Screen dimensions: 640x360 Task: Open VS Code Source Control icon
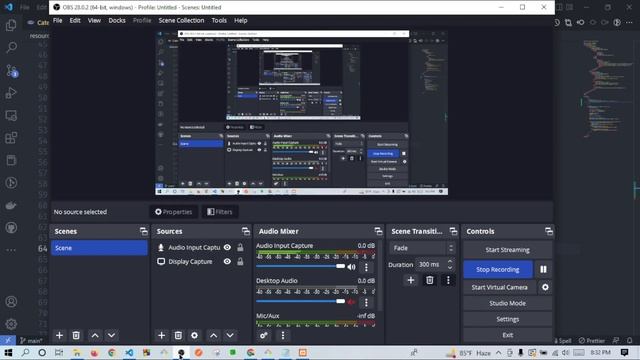(x=11, y=71)
